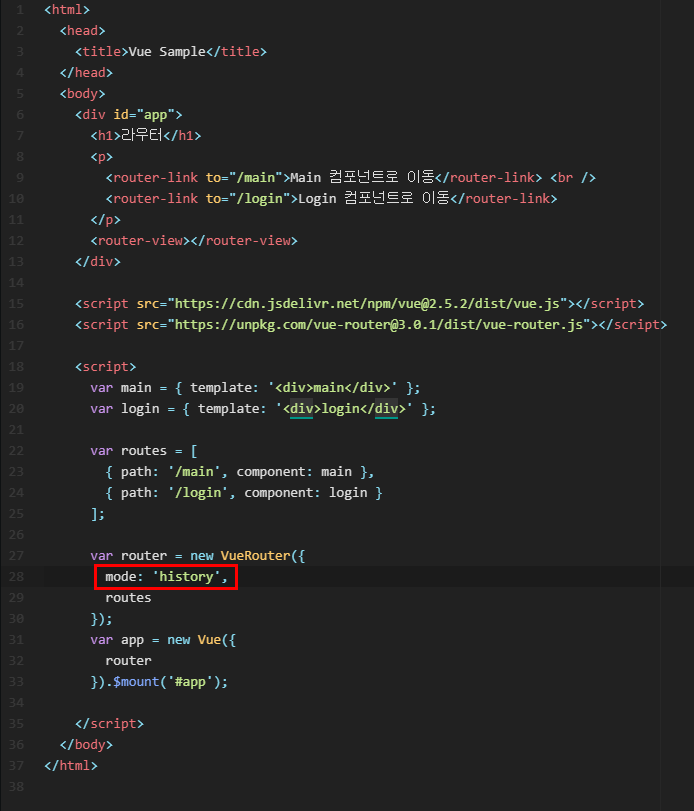This screenshot has width=694, height=811.
Task: Click the <router-view> tag on line 12
Action: click(141, 241)
